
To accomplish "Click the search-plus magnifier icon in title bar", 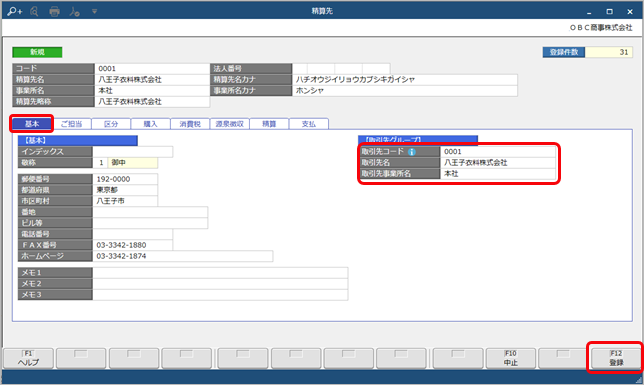I will point(14,11).
